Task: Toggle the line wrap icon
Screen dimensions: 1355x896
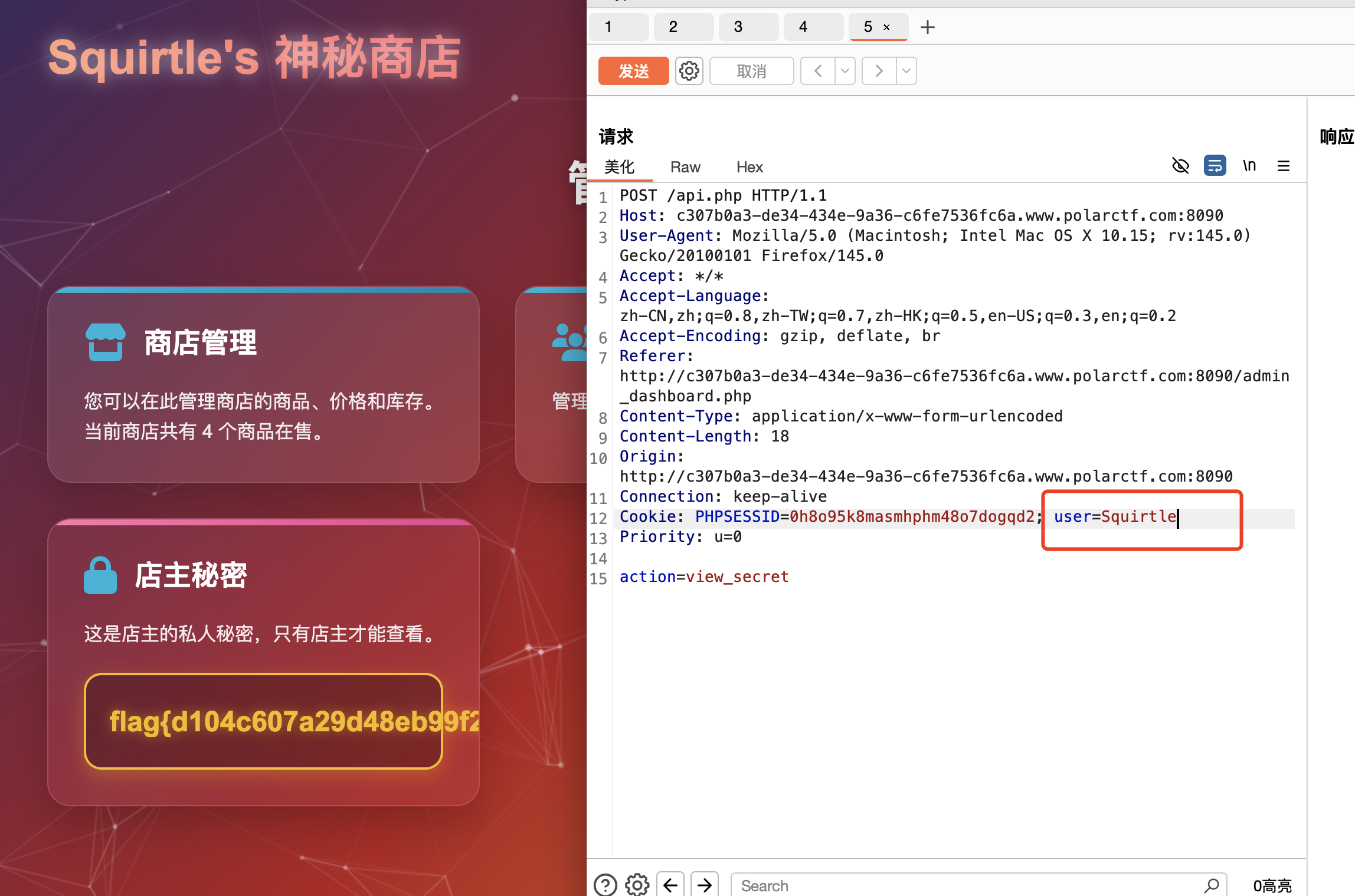Action: 1215,166
